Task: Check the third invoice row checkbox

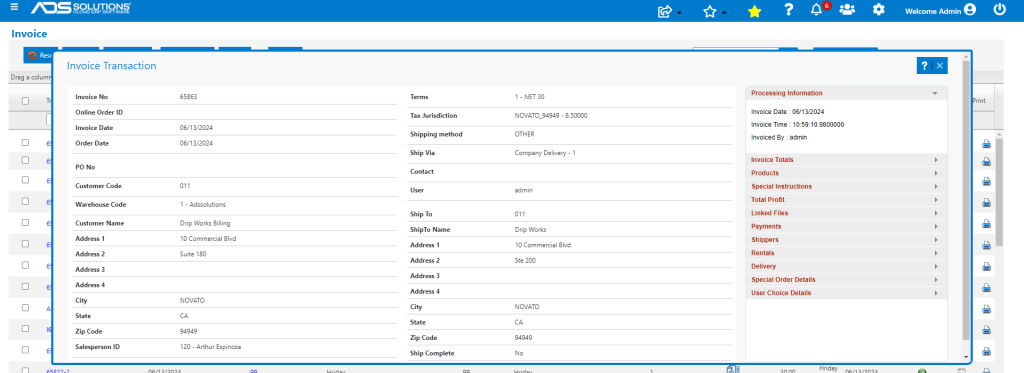Action: (x=25, y=180)
